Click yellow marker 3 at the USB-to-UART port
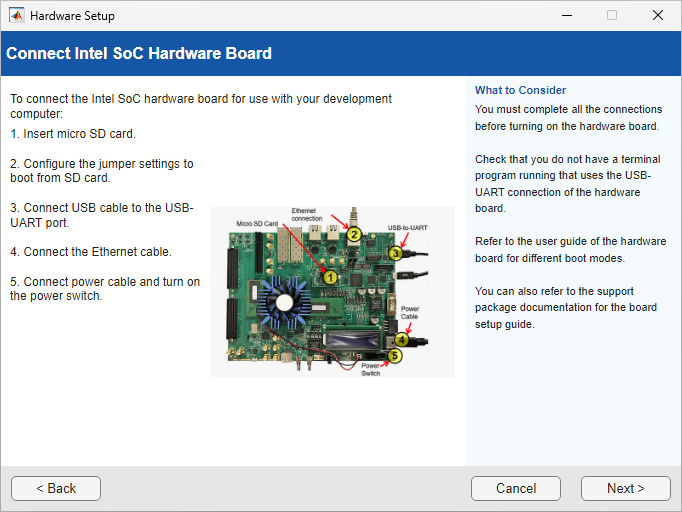 395,254
